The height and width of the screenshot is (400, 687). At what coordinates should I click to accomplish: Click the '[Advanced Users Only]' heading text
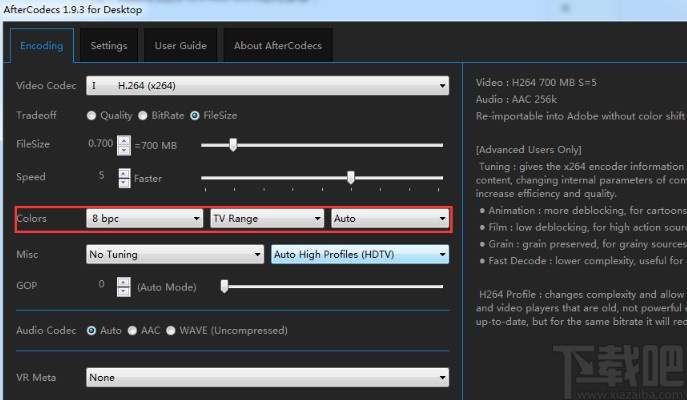pyautogui.click(x=528, y=150)
